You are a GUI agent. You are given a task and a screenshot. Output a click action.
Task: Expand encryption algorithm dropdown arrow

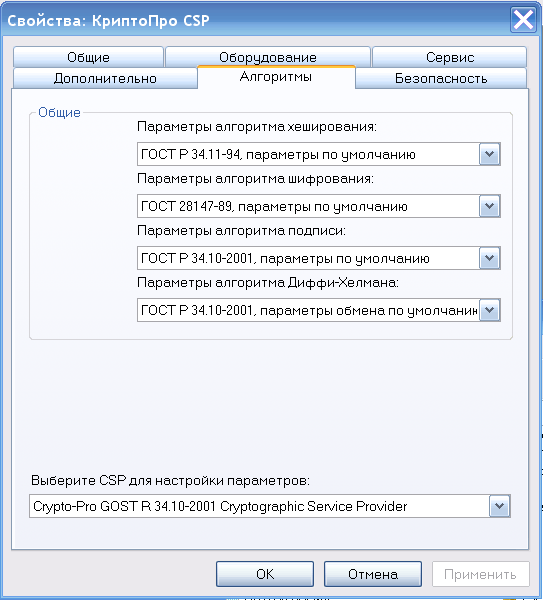click(x=489, y=206)
